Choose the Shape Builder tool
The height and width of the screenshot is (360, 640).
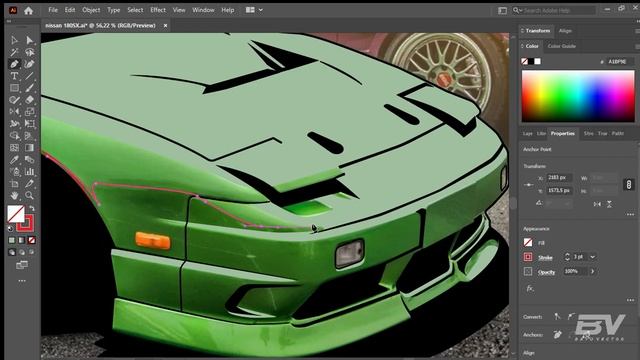(x=14, y=136)
